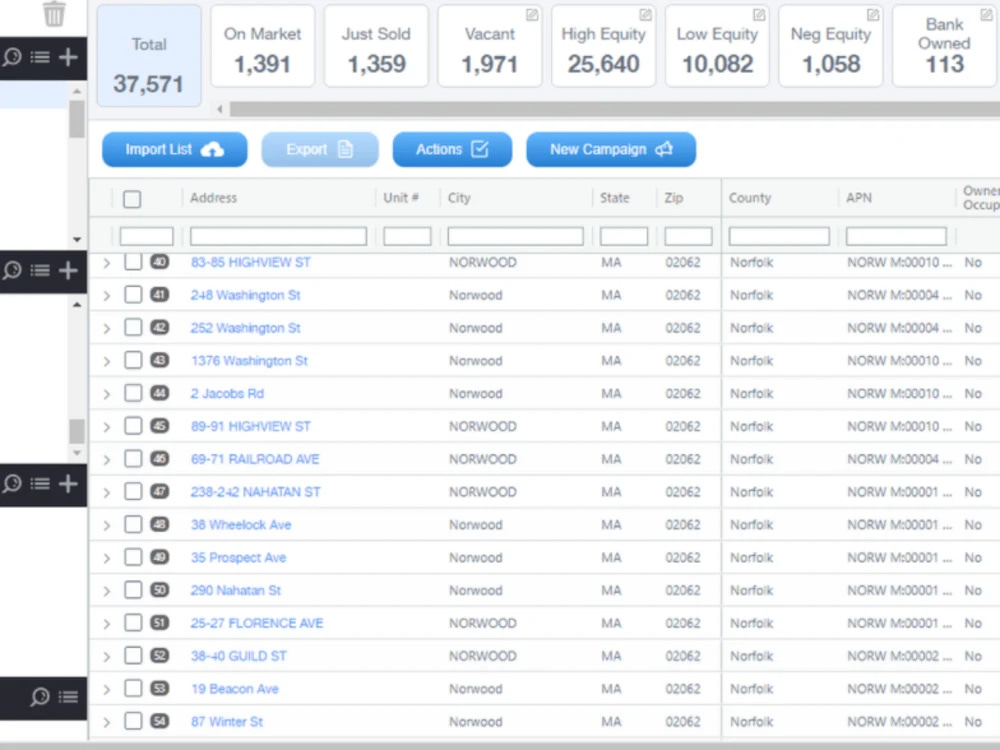Click the left arrow of horizontal cards scrollbar
The image size is (1000, 750).
(220, 109)
